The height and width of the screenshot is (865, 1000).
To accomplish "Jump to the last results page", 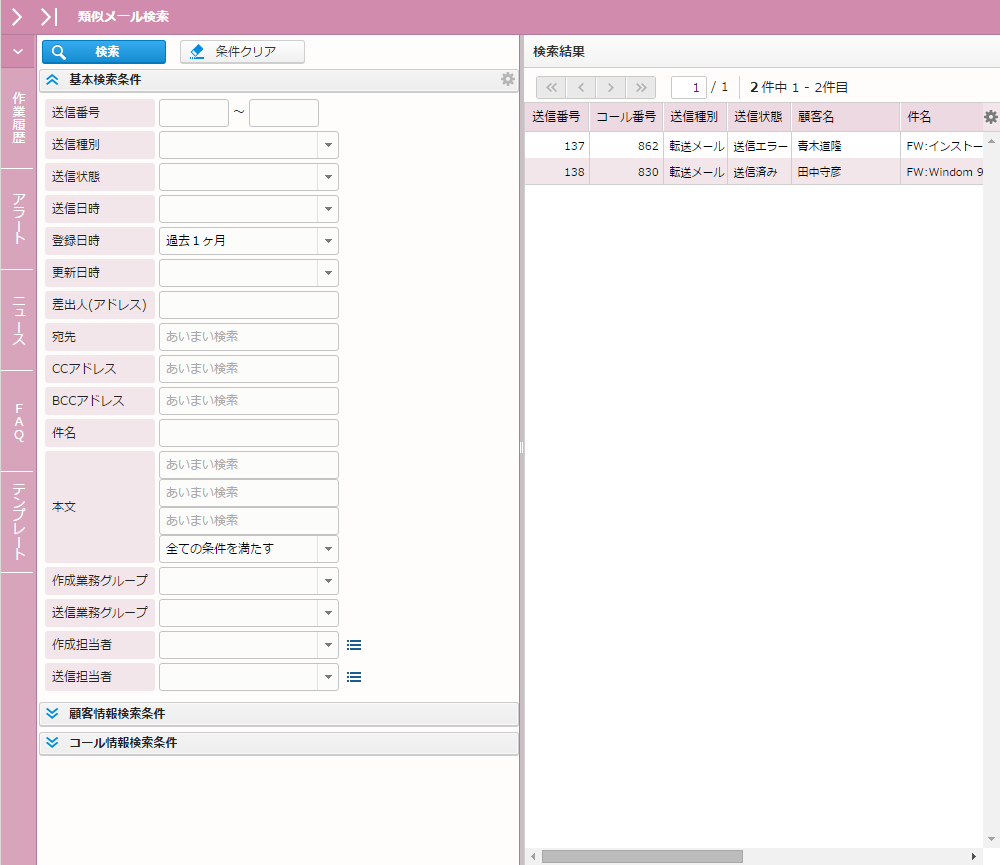I will (x=640, y=87).
